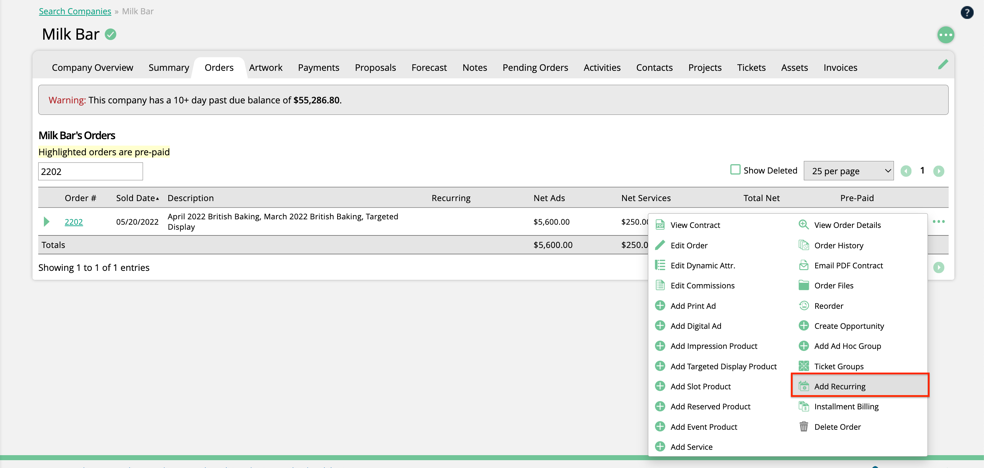Select the Orders tab
Viewport: 984px width, 468px height.
pos(219,68)
